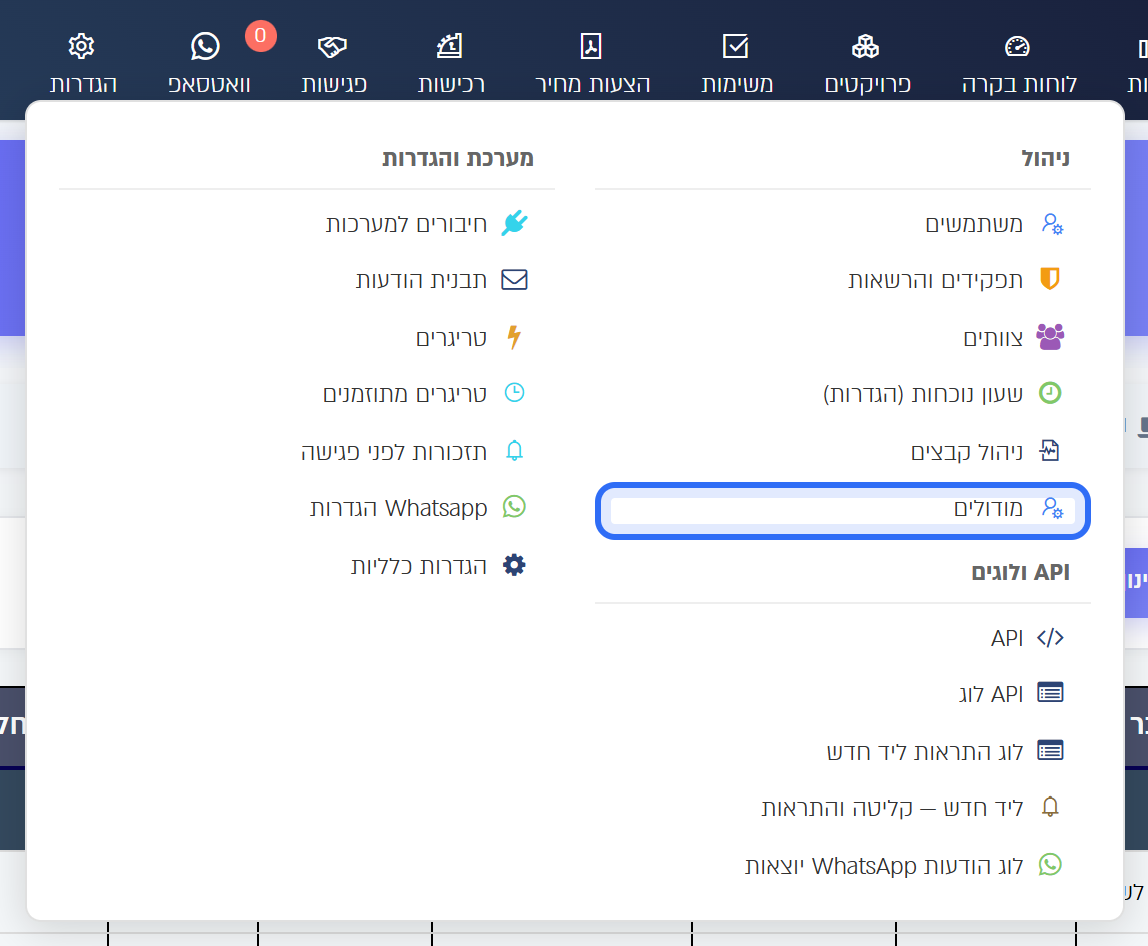This screenshot has height=946, width=1148.
Task: Open ליד חדש – קליטה והתראות link
Action: (892, 808)
